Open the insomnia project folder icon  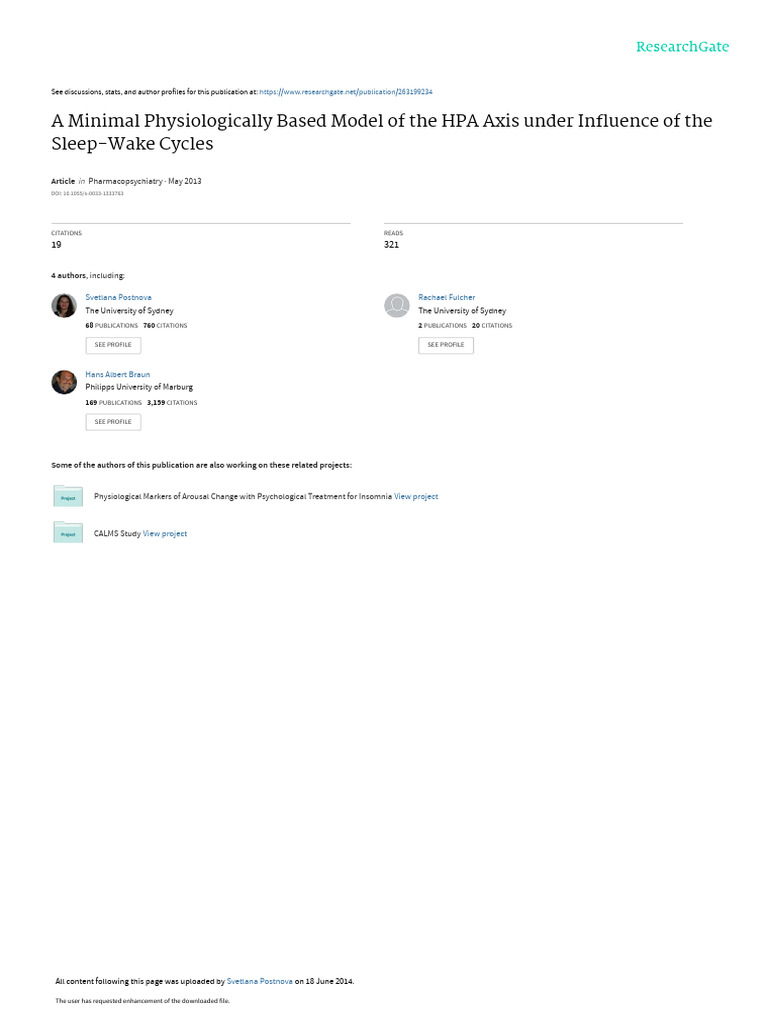click(68, 496)
